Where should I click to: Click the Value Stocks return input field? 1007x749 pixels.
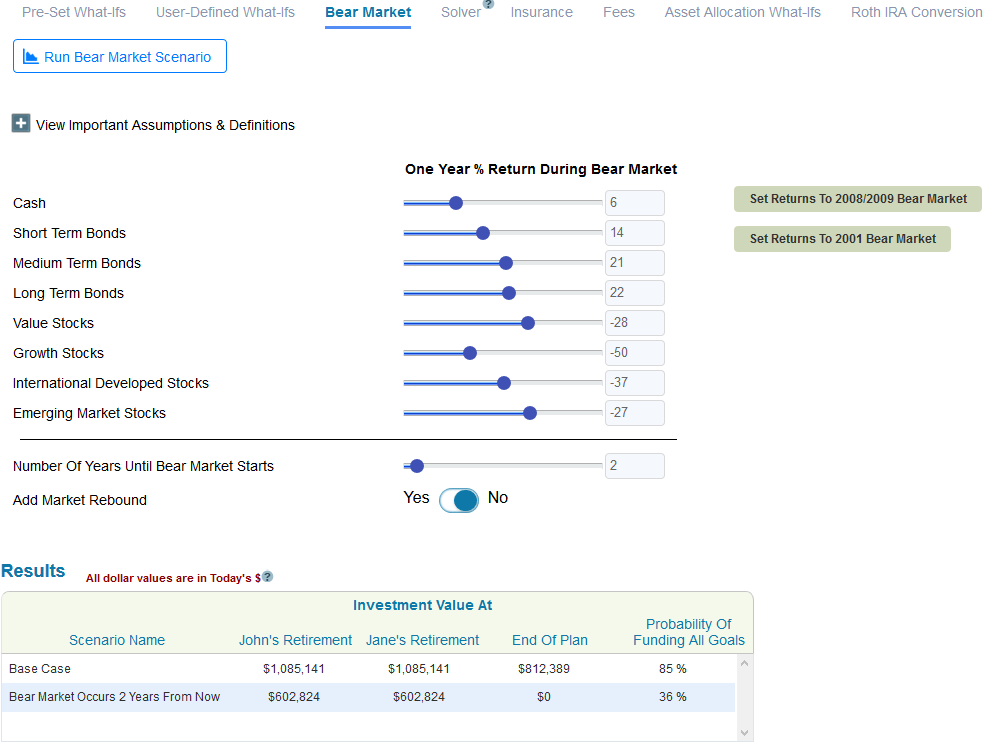[634, 323]
